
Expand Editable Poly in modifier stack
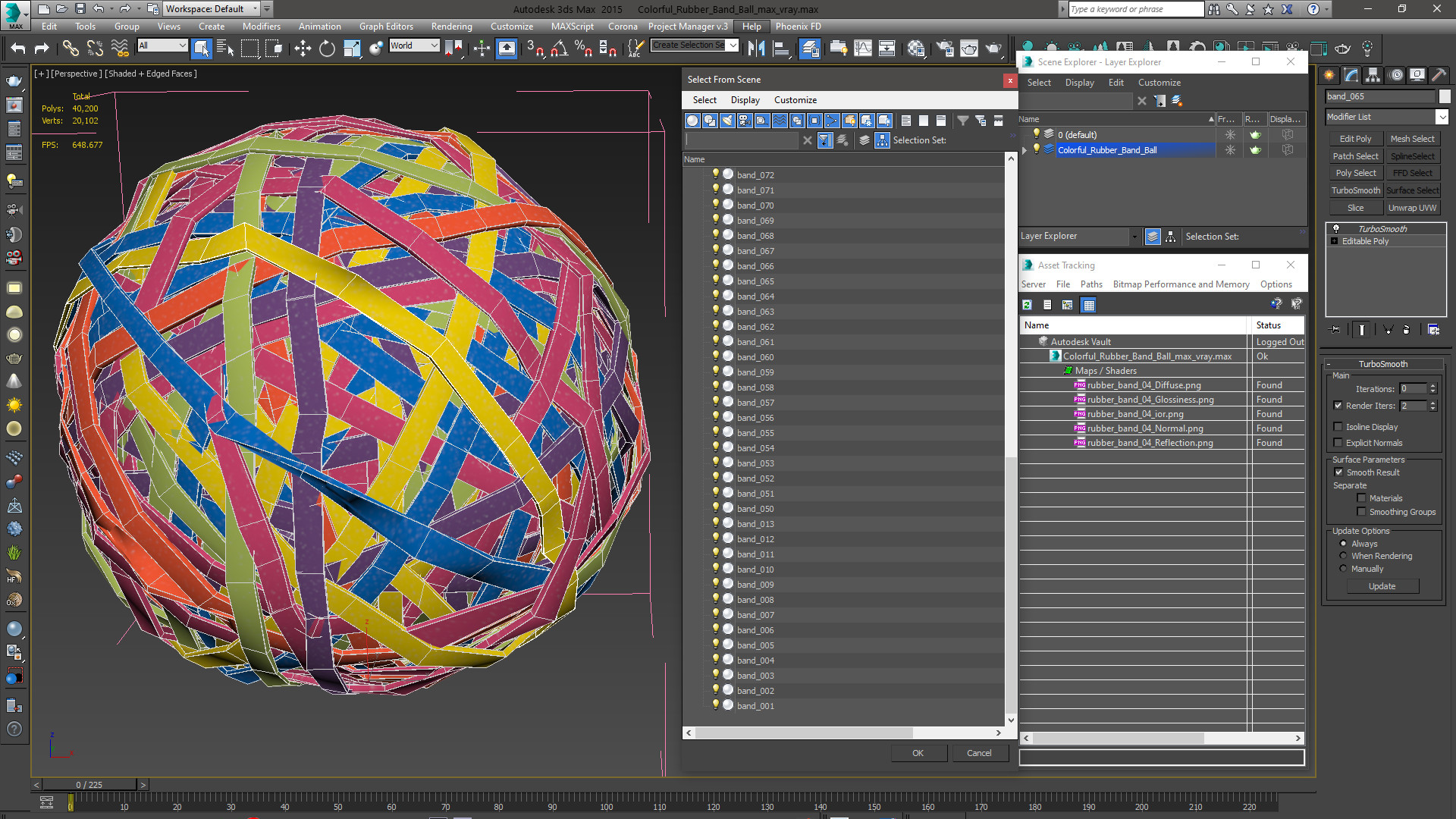coord(1334,241)
